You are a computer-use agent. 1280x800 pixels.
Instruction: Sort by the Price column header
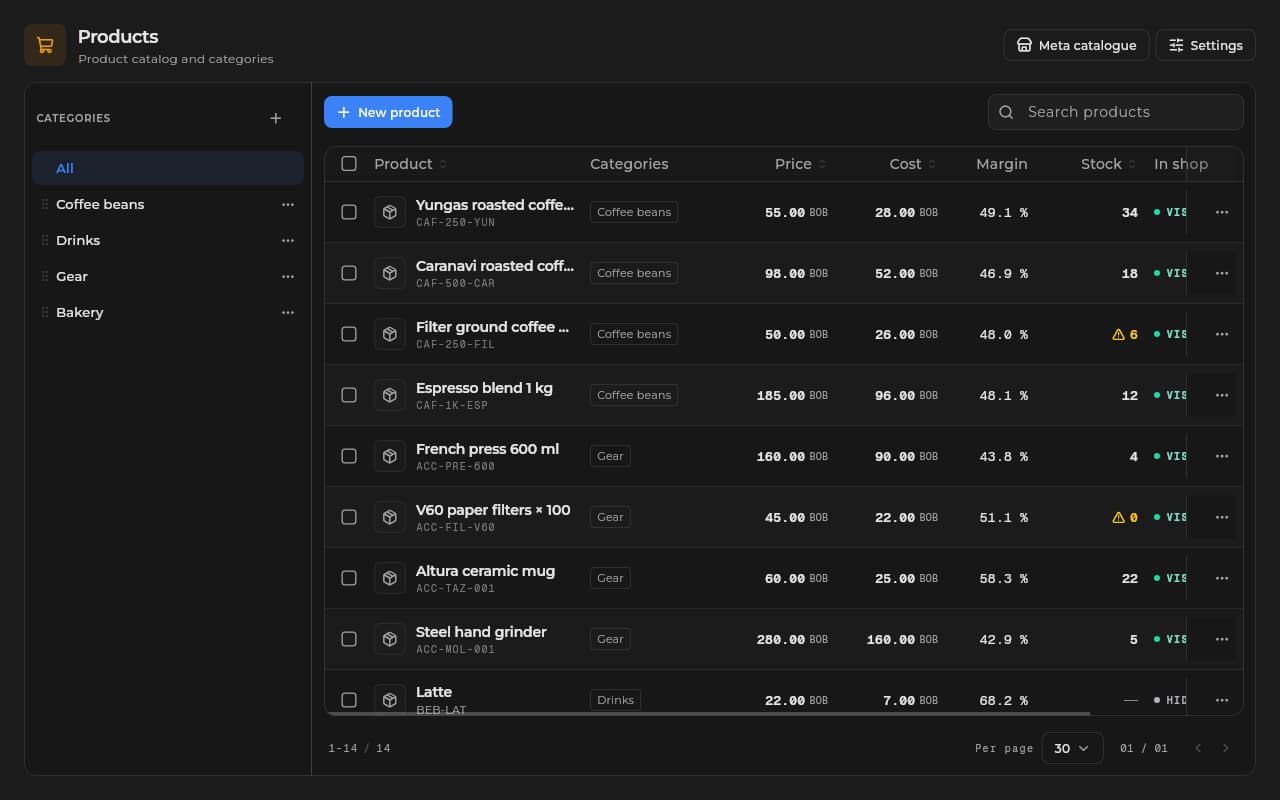800,164
